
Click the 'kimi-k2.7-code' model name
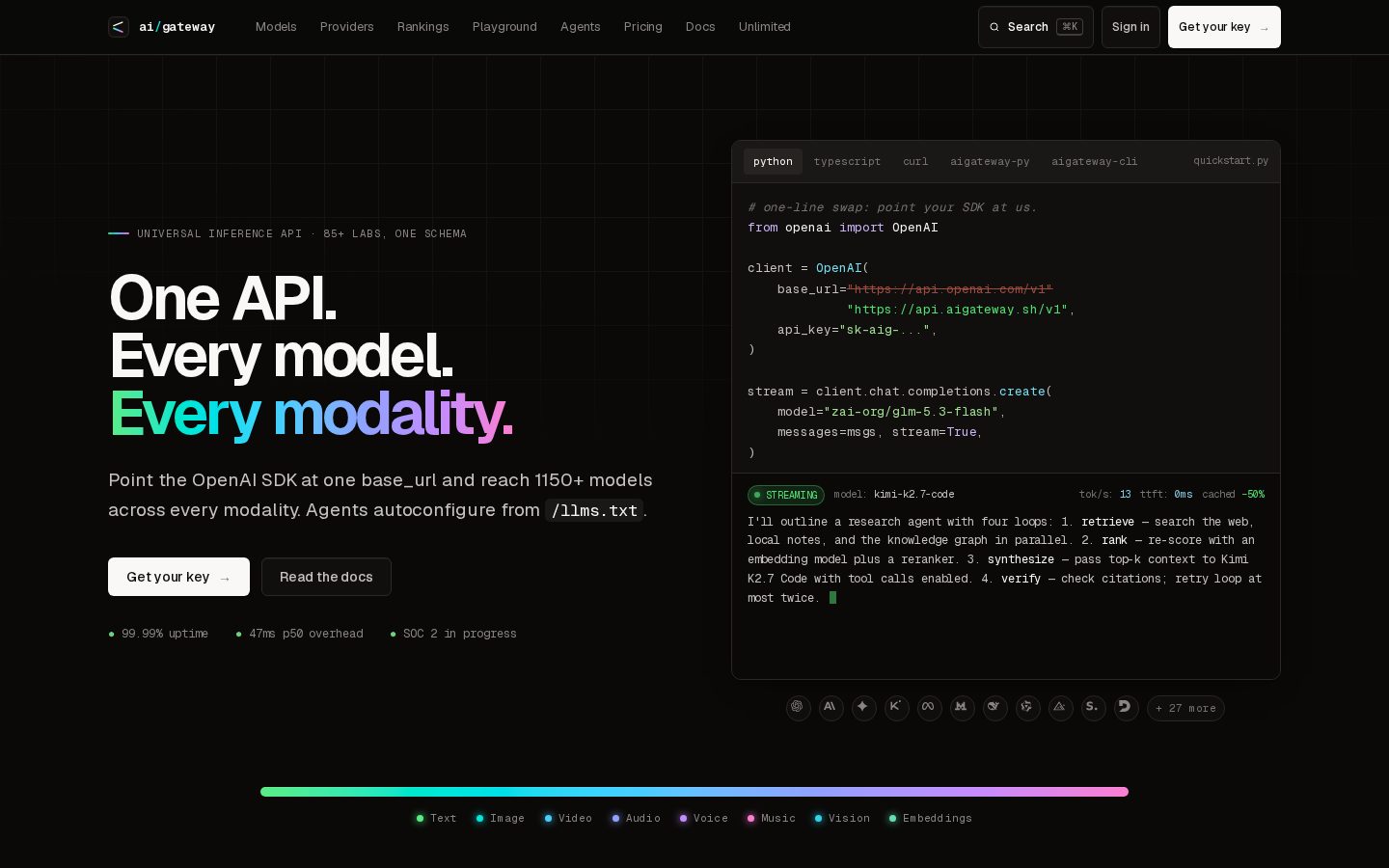[x=913, y=495]
